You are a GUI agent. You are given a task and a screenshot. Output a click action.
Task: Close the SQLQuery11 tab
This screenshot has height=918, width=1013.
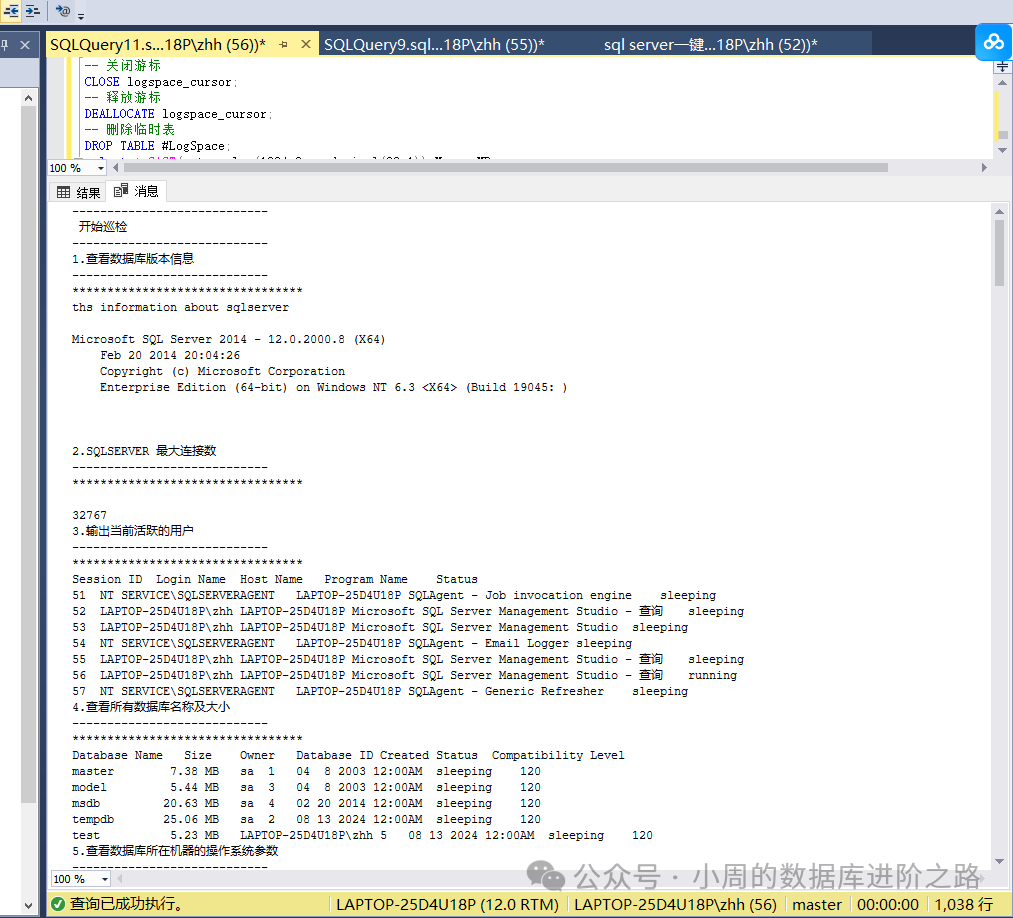click(306, 44)
